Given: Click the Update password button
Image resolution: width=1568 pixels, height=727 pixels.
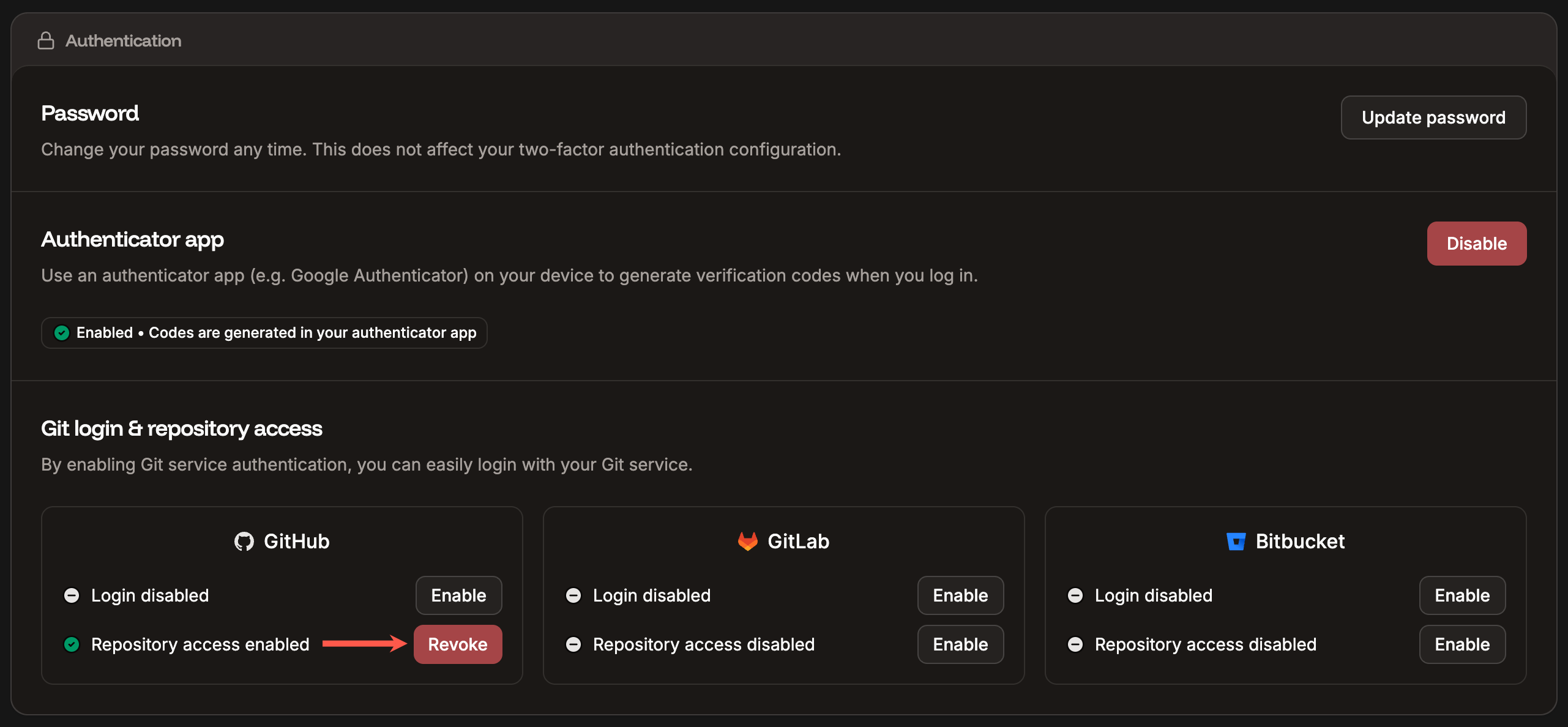Looking at the screenshot, I should point(1433,117).
